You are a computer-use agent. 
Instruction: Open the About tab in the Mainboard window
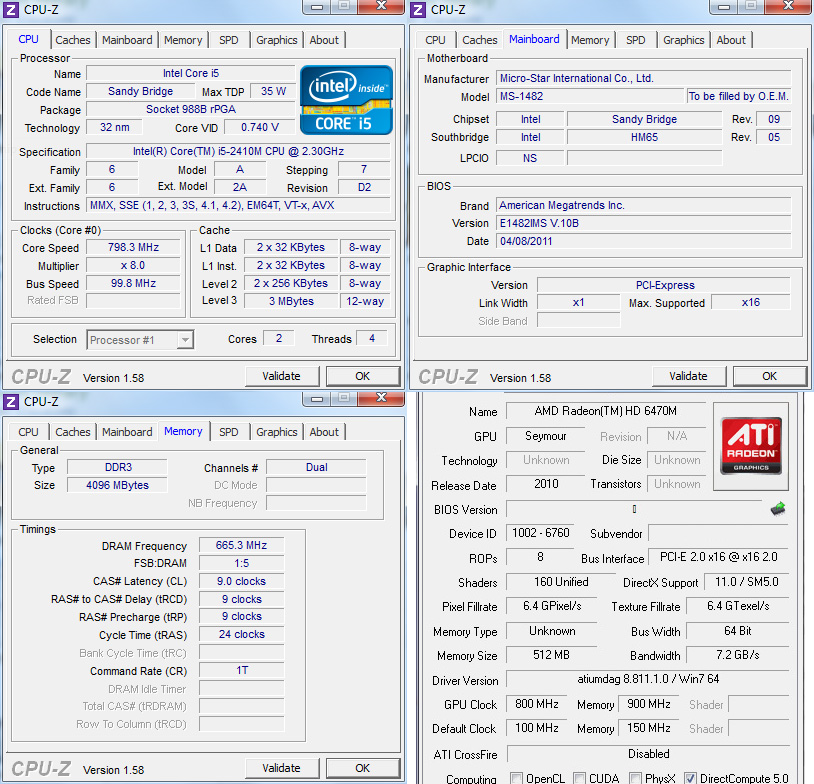731,40
